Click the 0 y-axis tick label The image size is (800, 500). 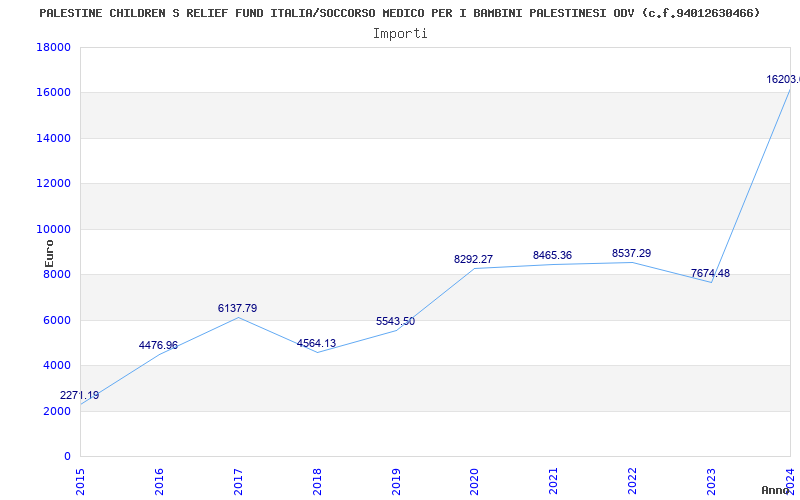[67, 457]
